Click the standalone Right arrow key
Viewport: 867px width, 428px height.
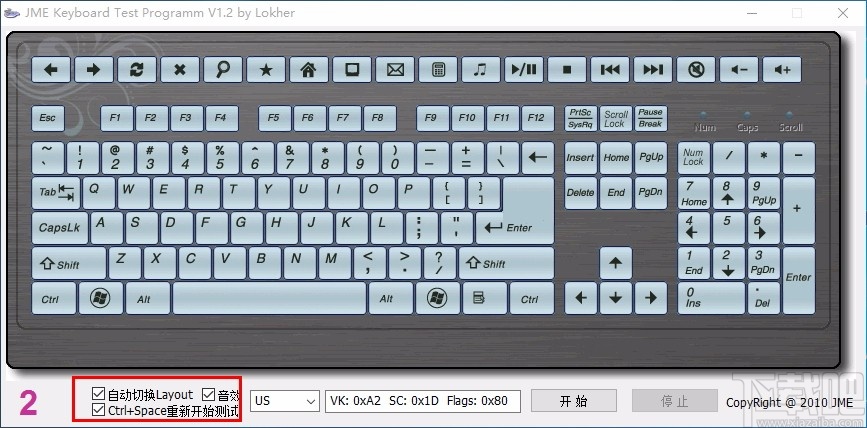coord(651,299)
